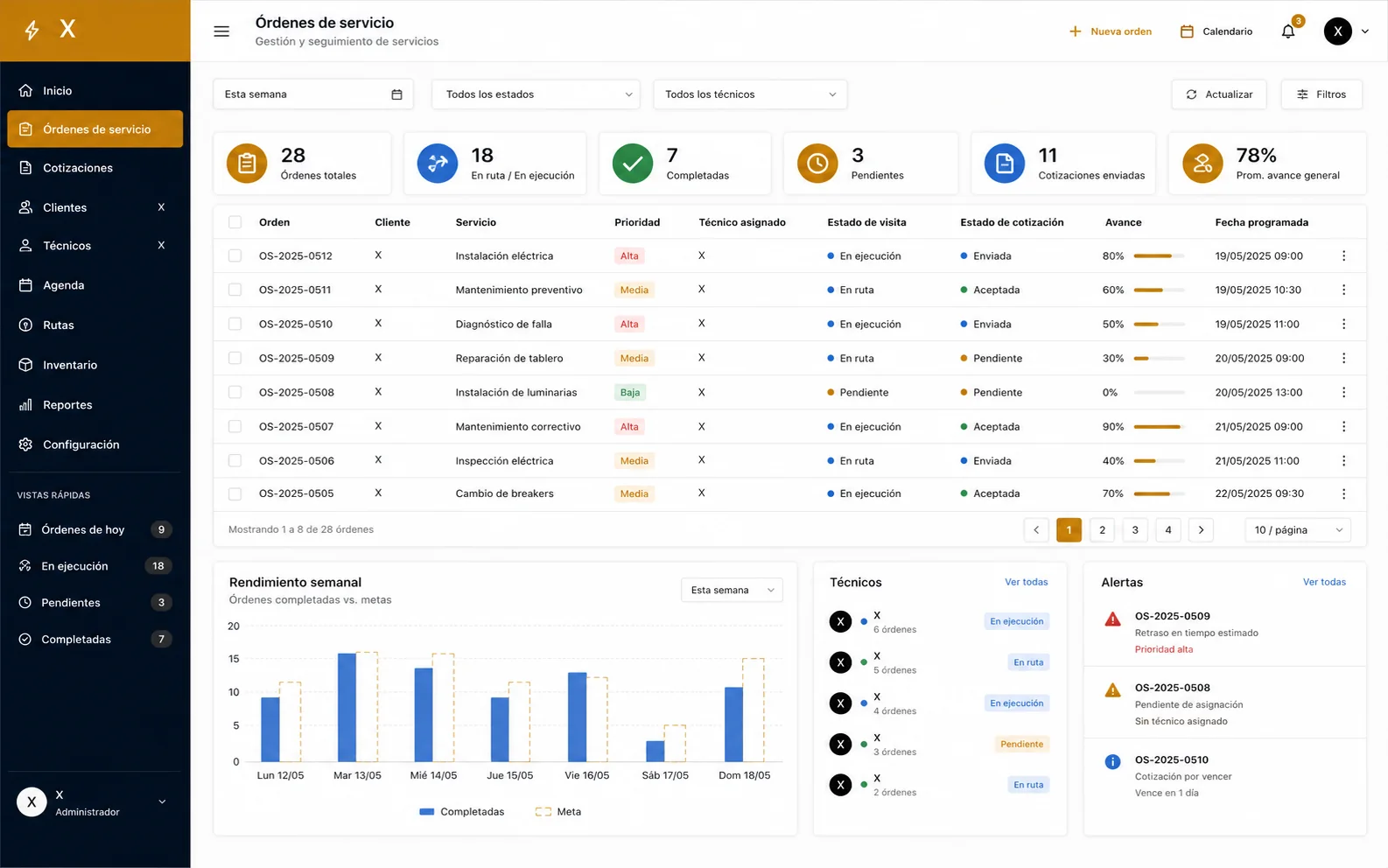Viewport: 1388px width, 868px height.
Task: Go to previous page of orders
Action: (1036, 529)
